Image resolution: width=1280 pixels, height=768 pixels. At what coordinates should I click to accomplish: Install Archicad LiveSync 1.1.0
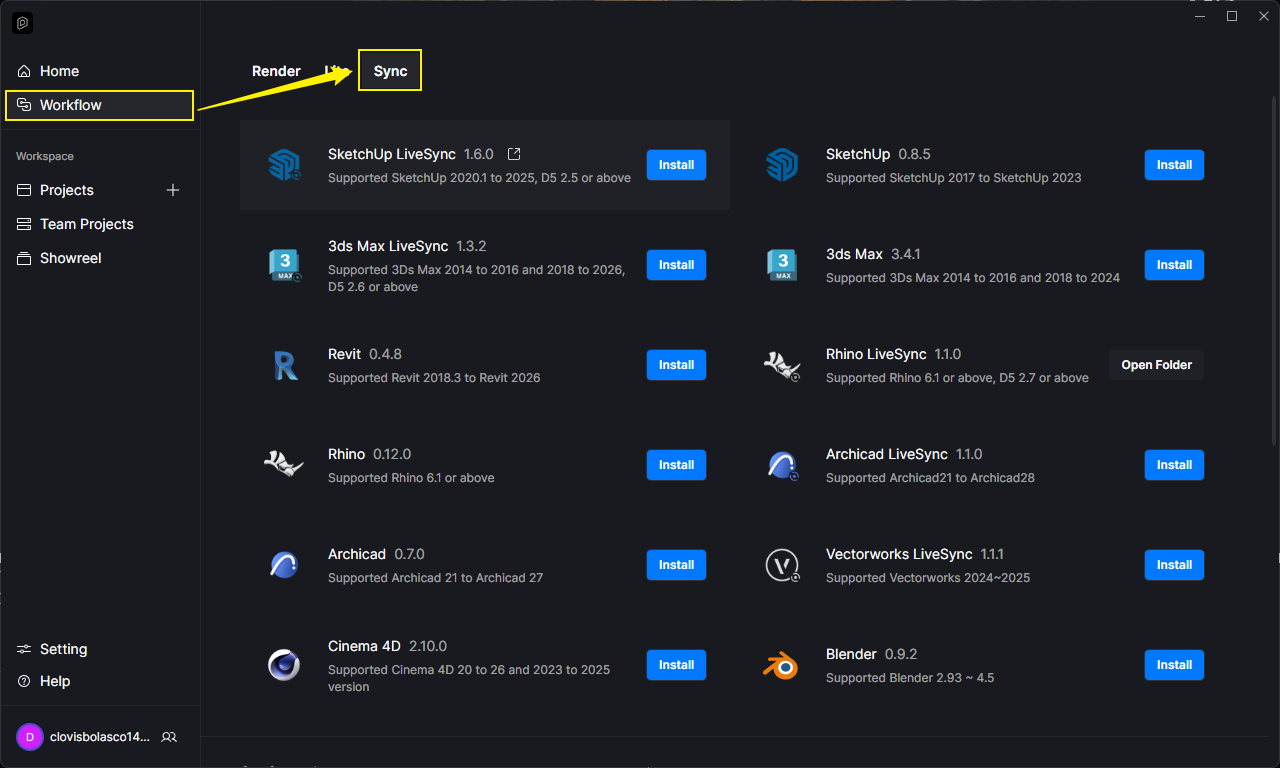[1174, 465]
